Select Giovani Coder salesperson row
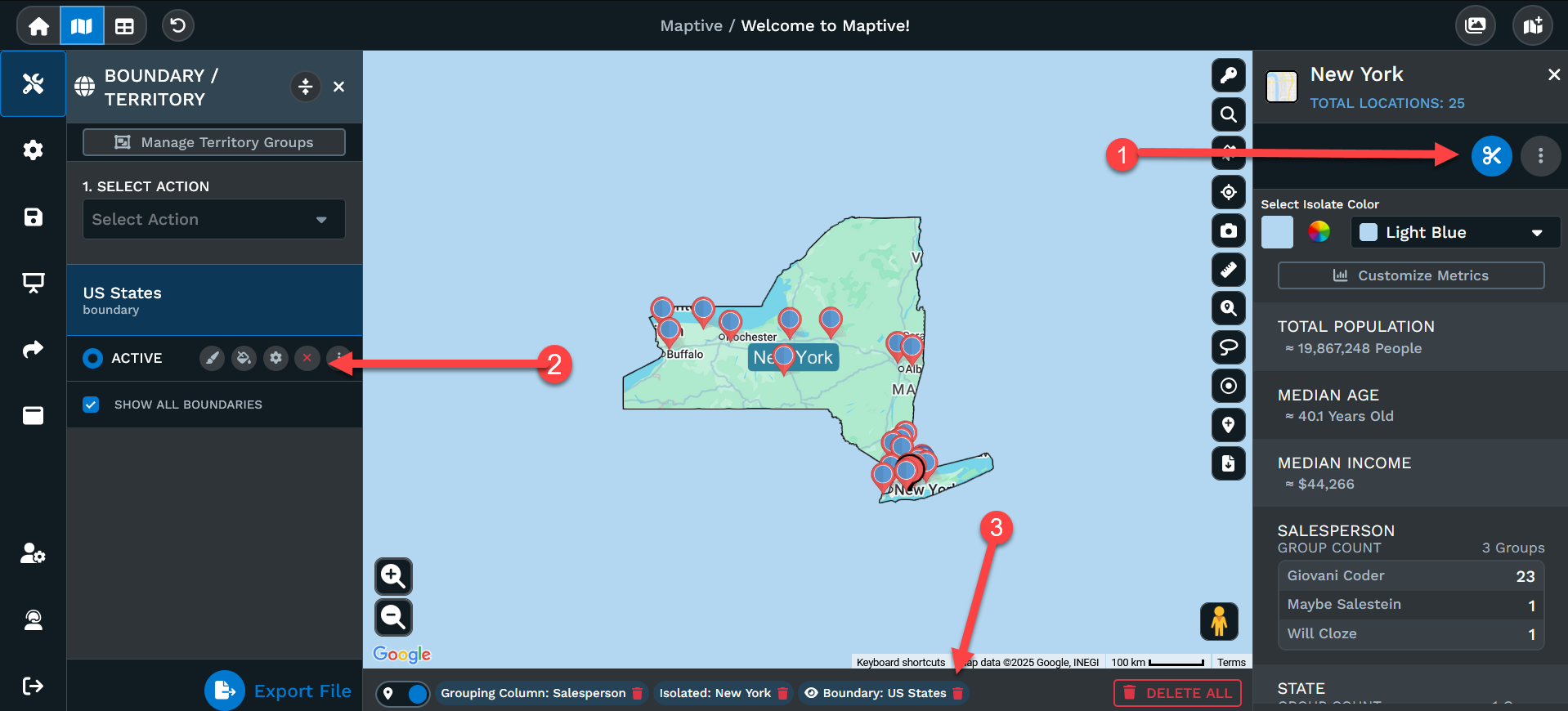This screenshot has width=1568, height=711. pyautogui.click(x=1410, y=576)
